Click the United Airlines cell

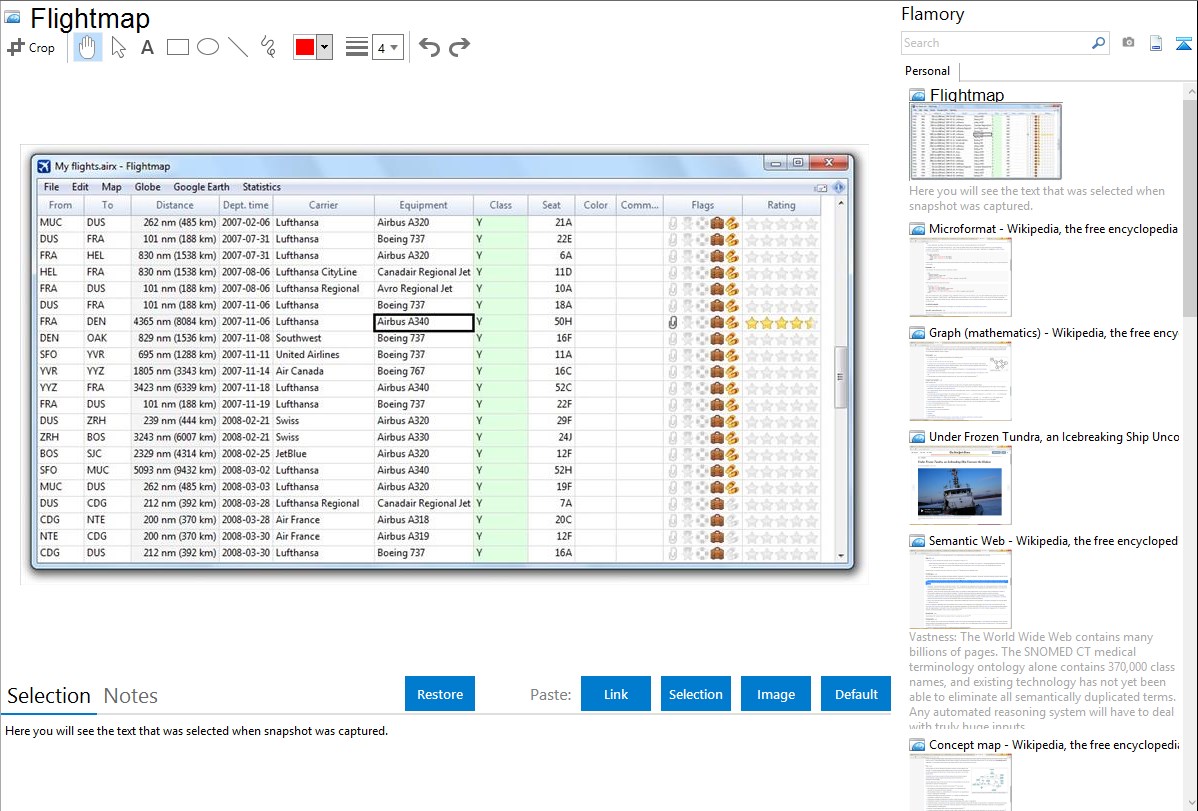(x=323, y=355)
